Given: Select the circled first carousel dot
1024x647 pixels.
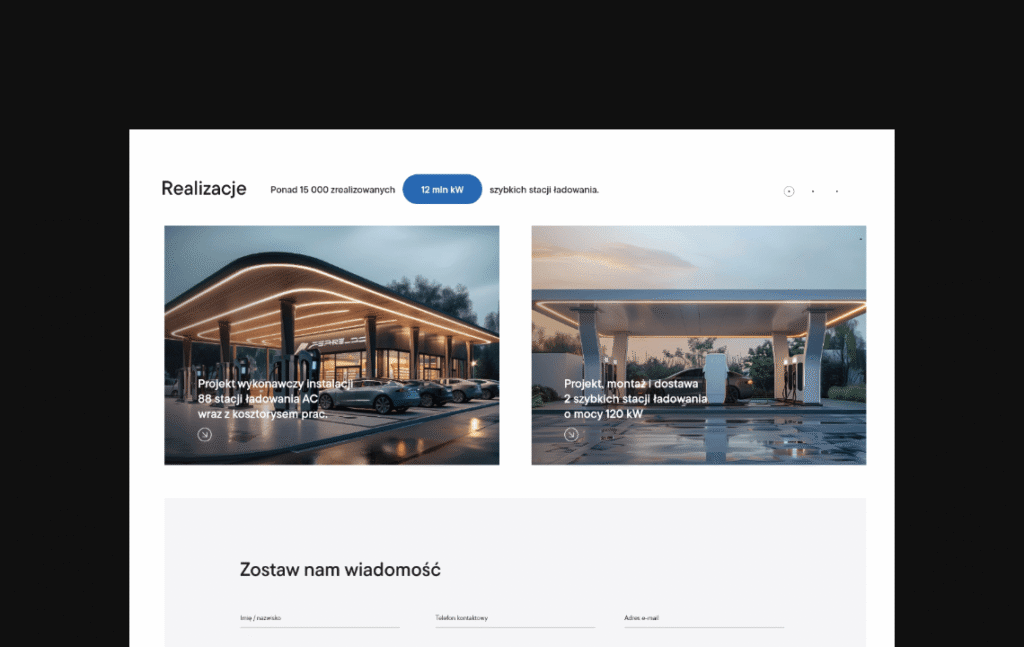Looking at the screenshot, I should point(789,191).
